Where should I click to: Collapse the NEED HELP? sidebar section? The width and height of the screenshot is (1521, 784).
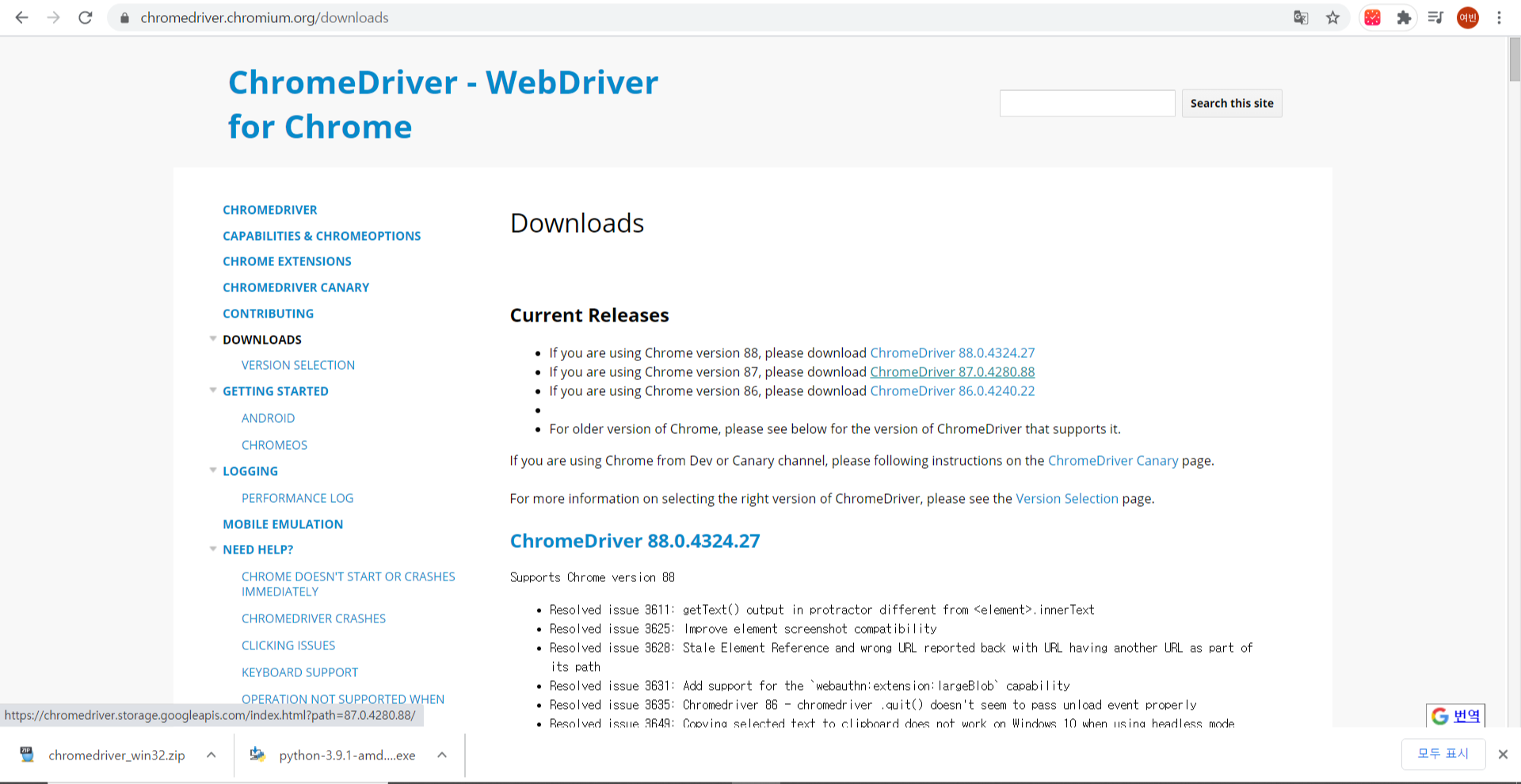pyautogui.click(x=212, y=549)
